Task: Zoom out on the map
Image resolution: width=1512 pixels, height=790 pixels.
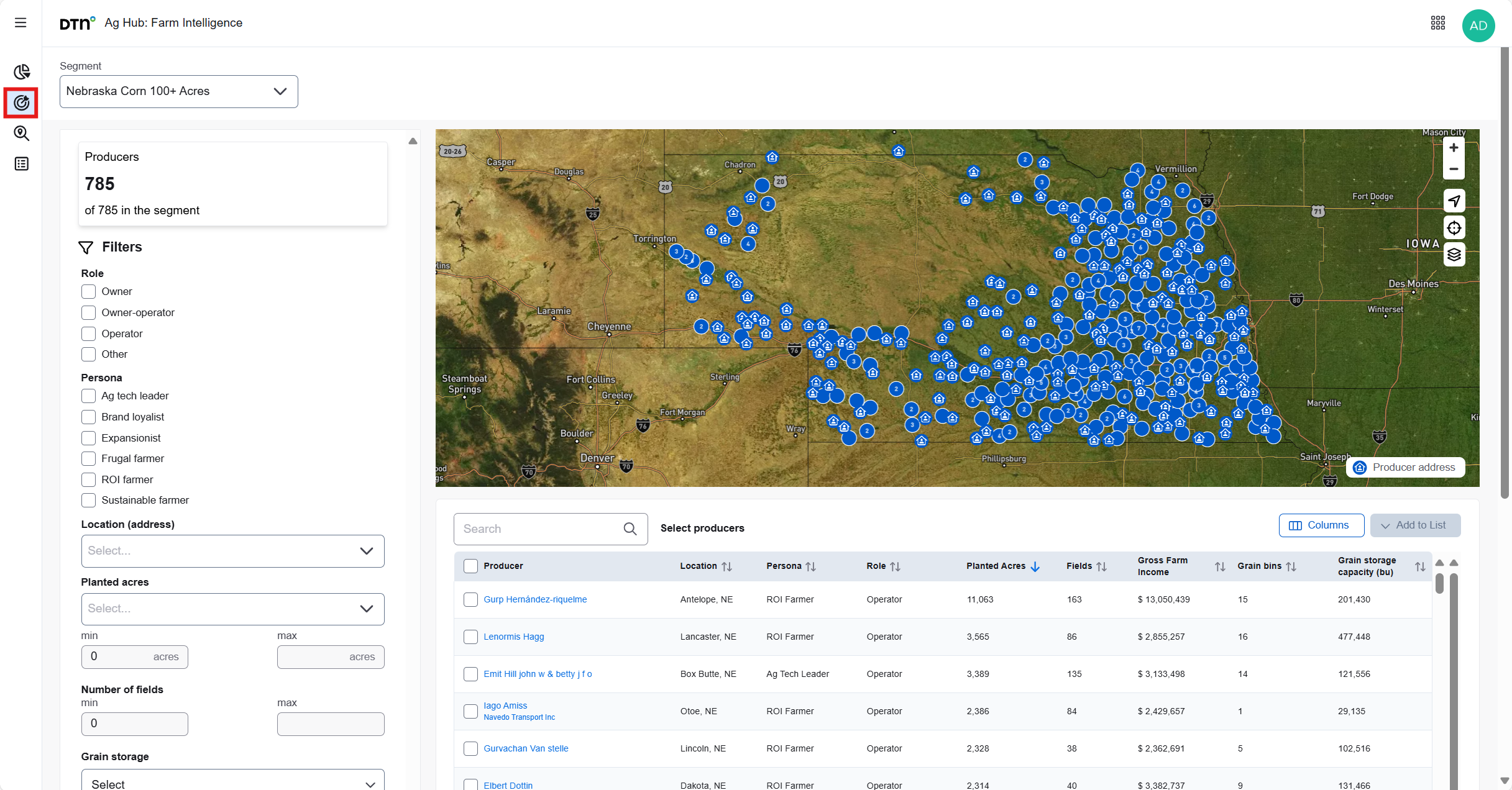Action: coord(1454,169)
